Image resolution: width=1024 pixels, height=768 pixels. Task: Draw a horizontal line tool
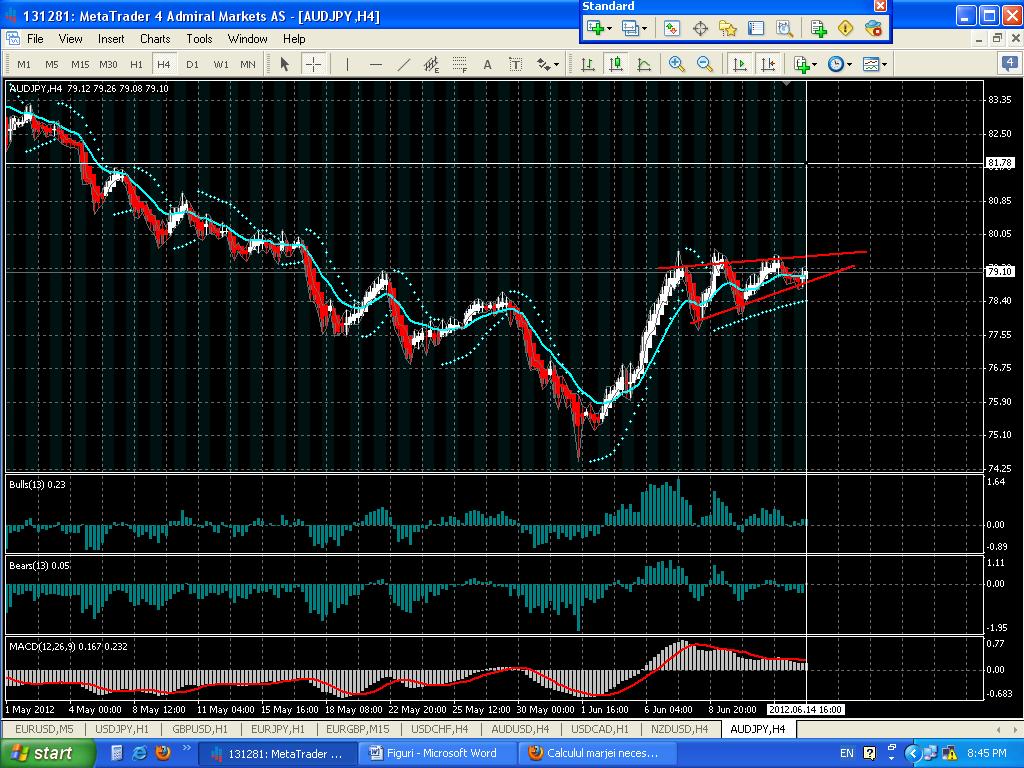(376, 64)
